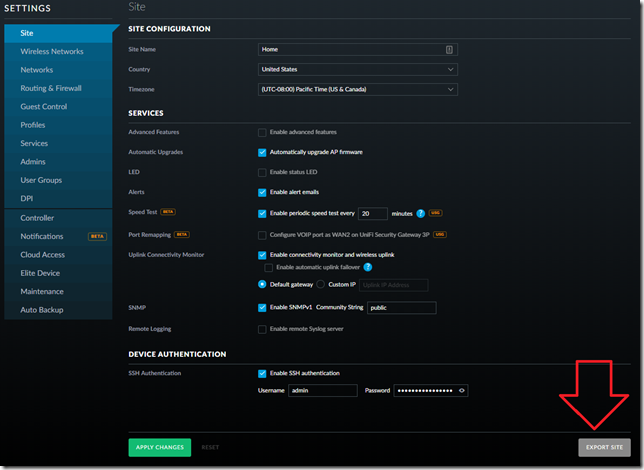Click the Export Site button
The image size is (644, 470).
tap(604, 447)
